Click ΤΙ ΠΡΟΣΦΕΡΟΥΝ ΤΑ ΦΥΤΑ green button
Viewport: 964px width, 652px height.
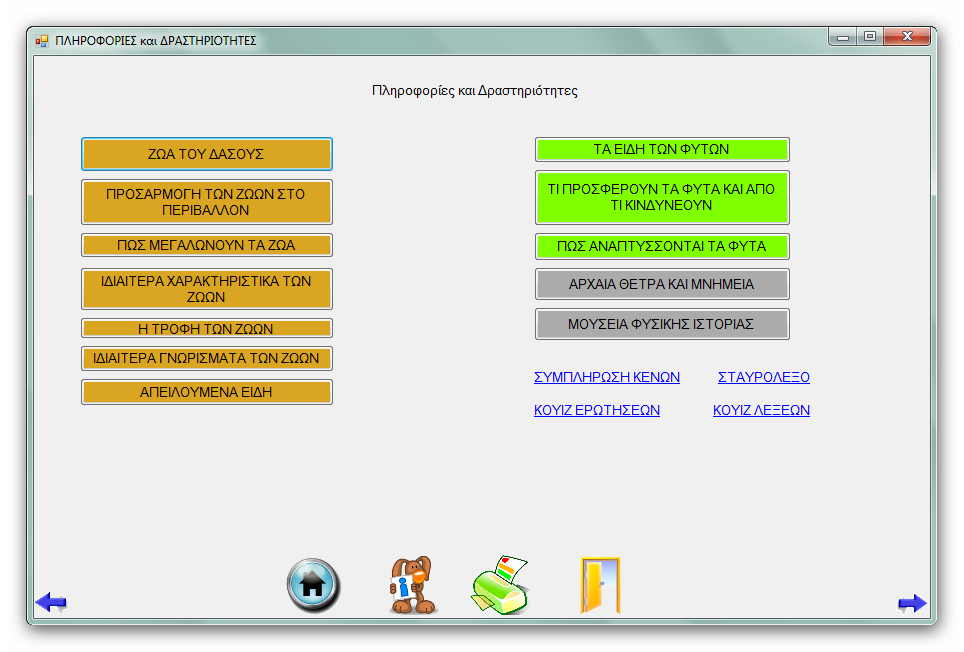pos(662,197)
